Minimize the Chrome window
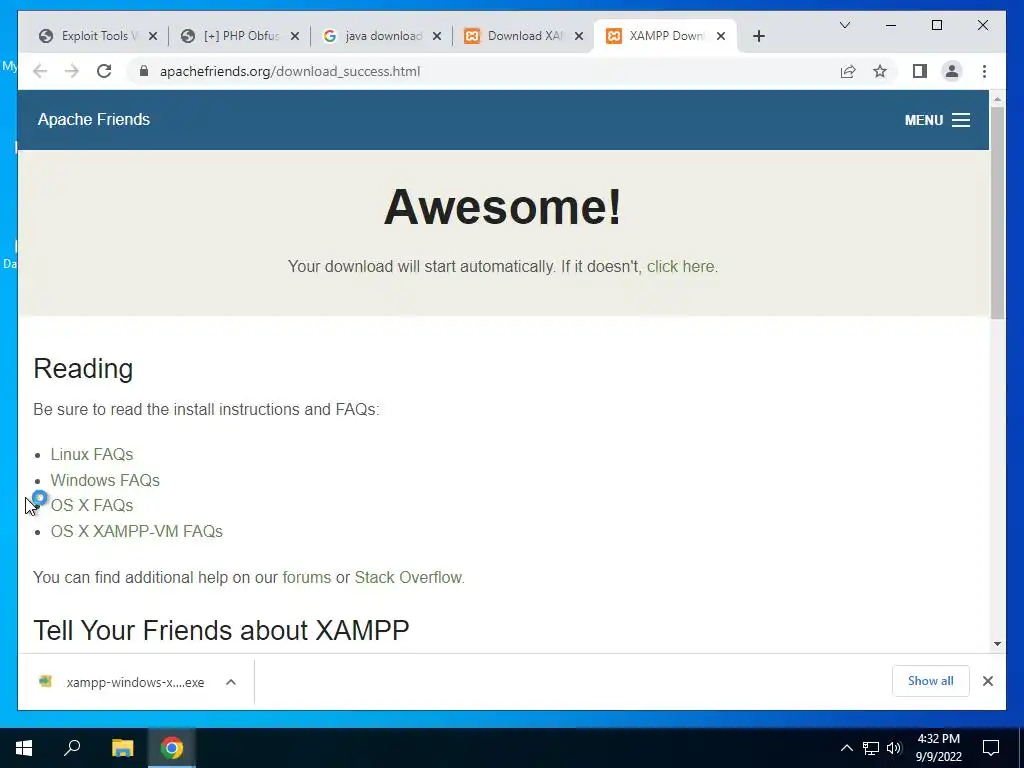Image resolution: width=1024 pixels, height=768 pixels. click(891, 25)
